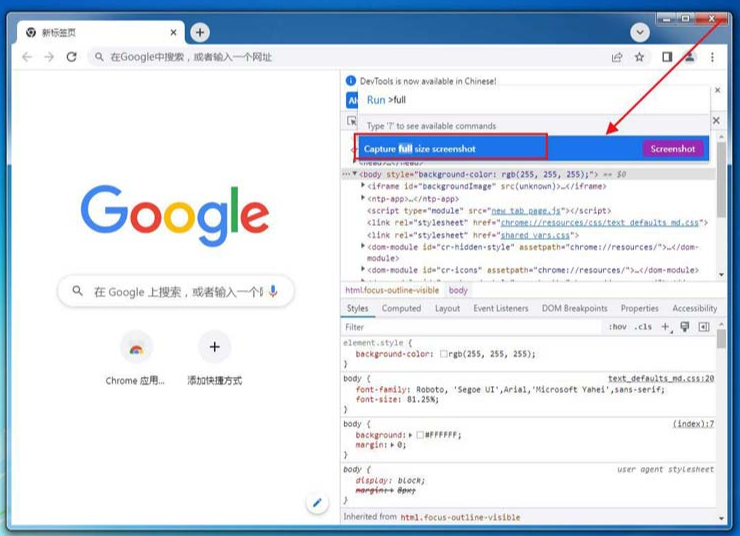Open text_defaults_md.css:20 source link

click(x=661, y=378)
